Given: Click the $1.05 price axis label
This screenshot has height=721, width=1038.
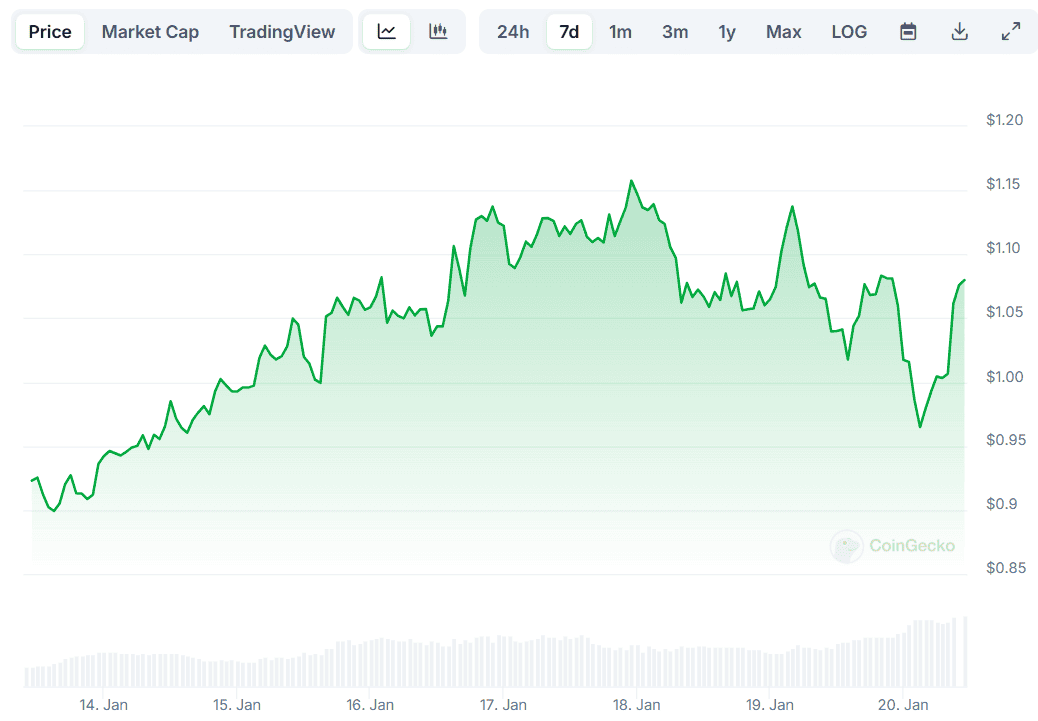Looking at the screenshot, I should [x=1004, y=312].
